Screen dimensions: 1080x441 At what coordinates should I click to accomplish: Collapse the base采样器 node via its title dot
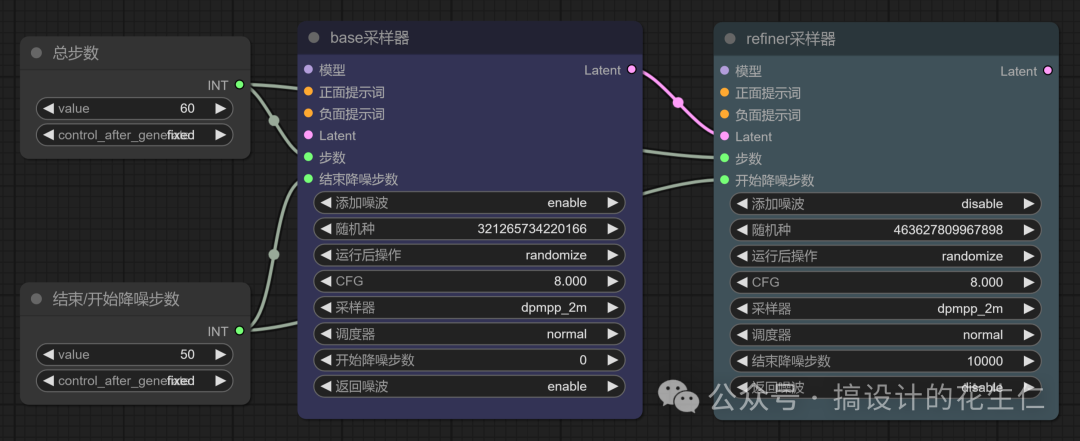(x=314, y=38)
